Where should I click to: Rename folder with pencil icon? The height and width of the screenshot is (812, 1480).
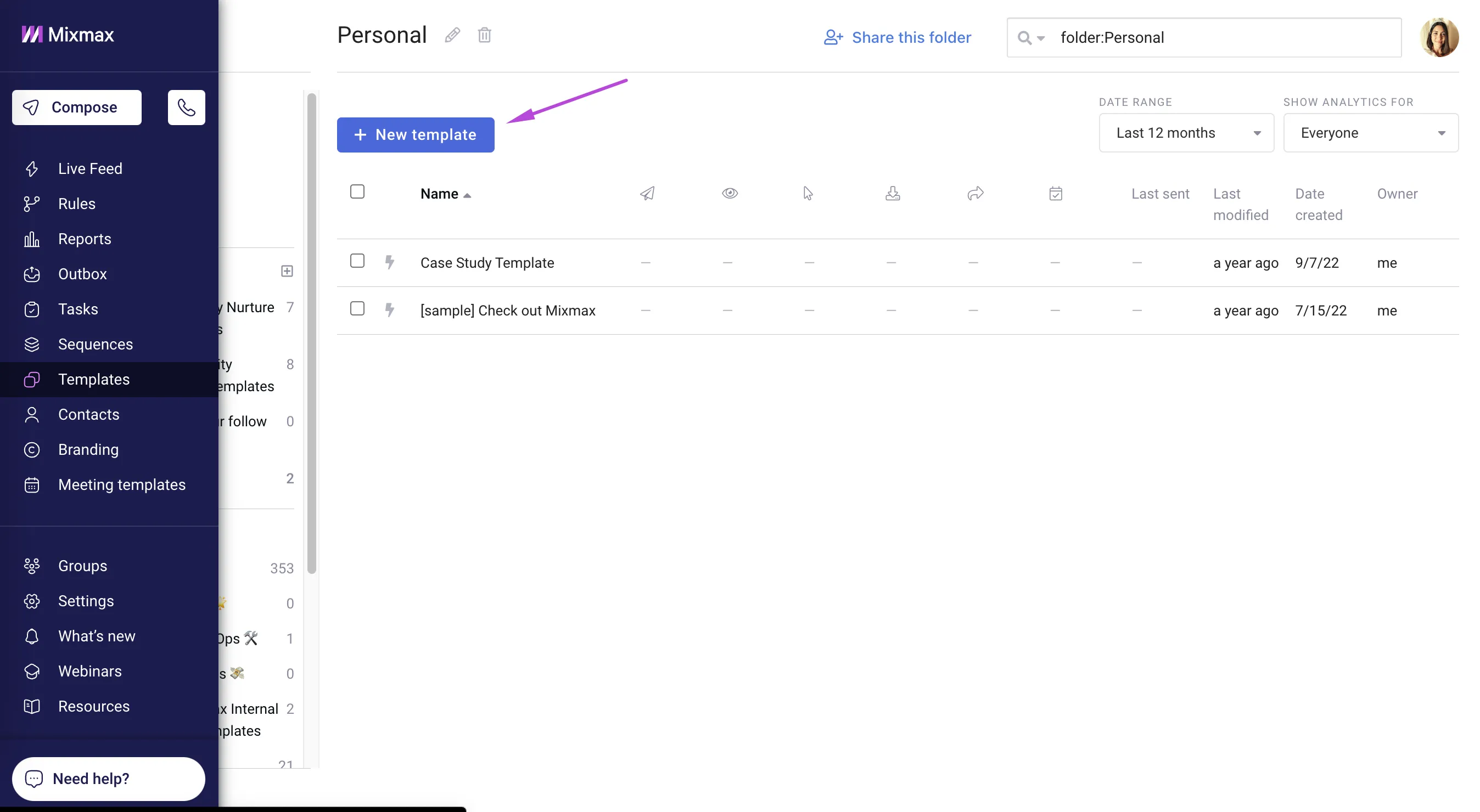[452, 35]
